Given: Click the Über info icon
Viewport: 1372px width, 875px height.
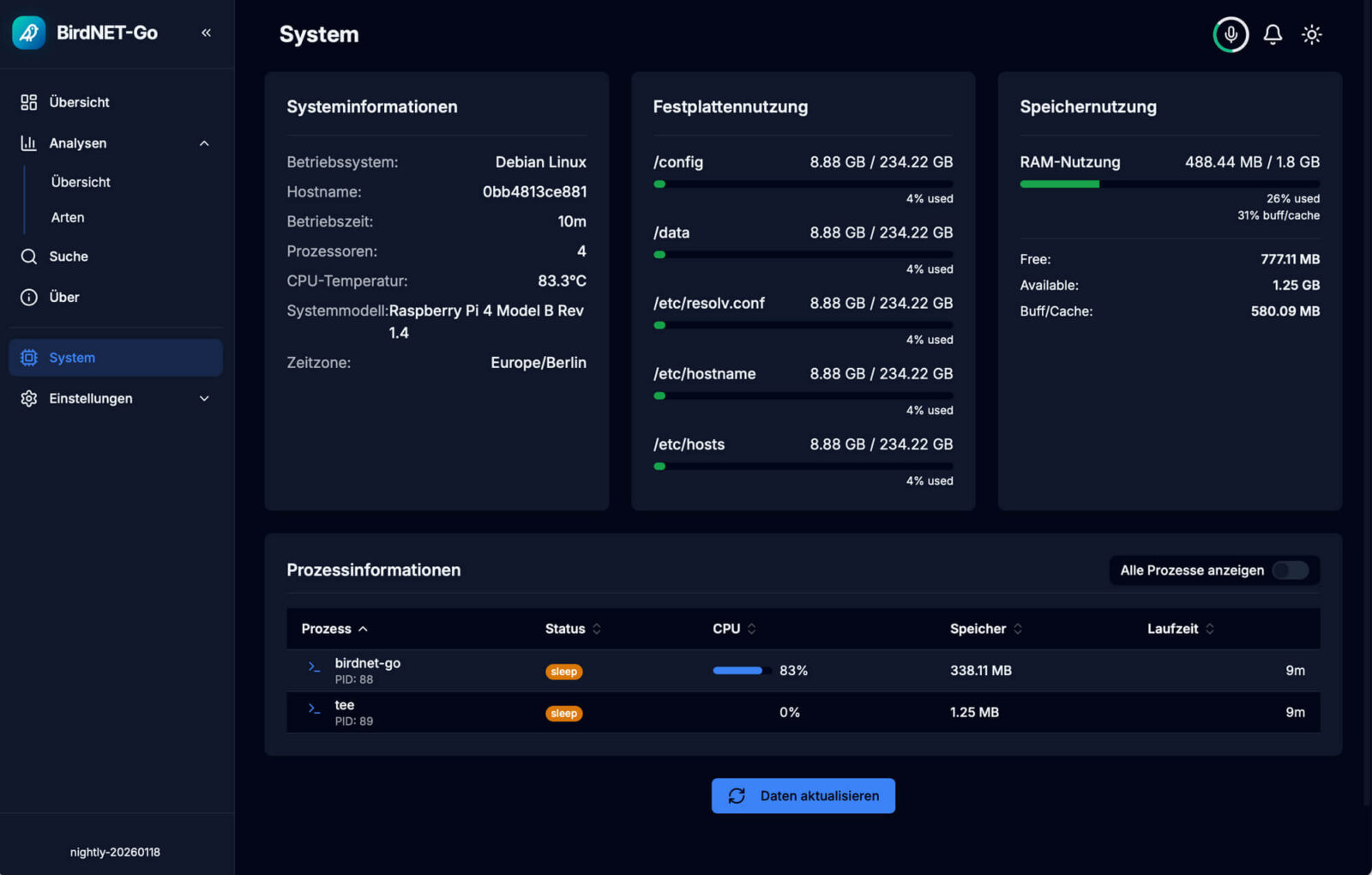Looking at the screenshot, I should [29, 297].
